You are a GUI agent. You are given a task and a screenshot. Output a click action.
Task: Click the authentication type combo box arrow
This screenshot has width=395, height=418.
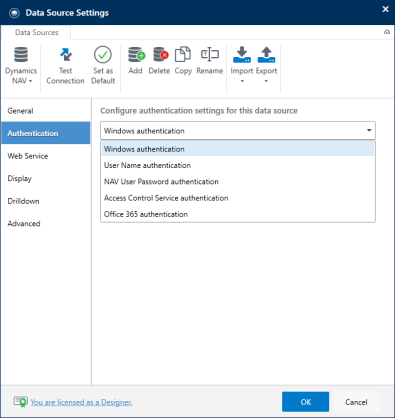[x=369, y=130]
